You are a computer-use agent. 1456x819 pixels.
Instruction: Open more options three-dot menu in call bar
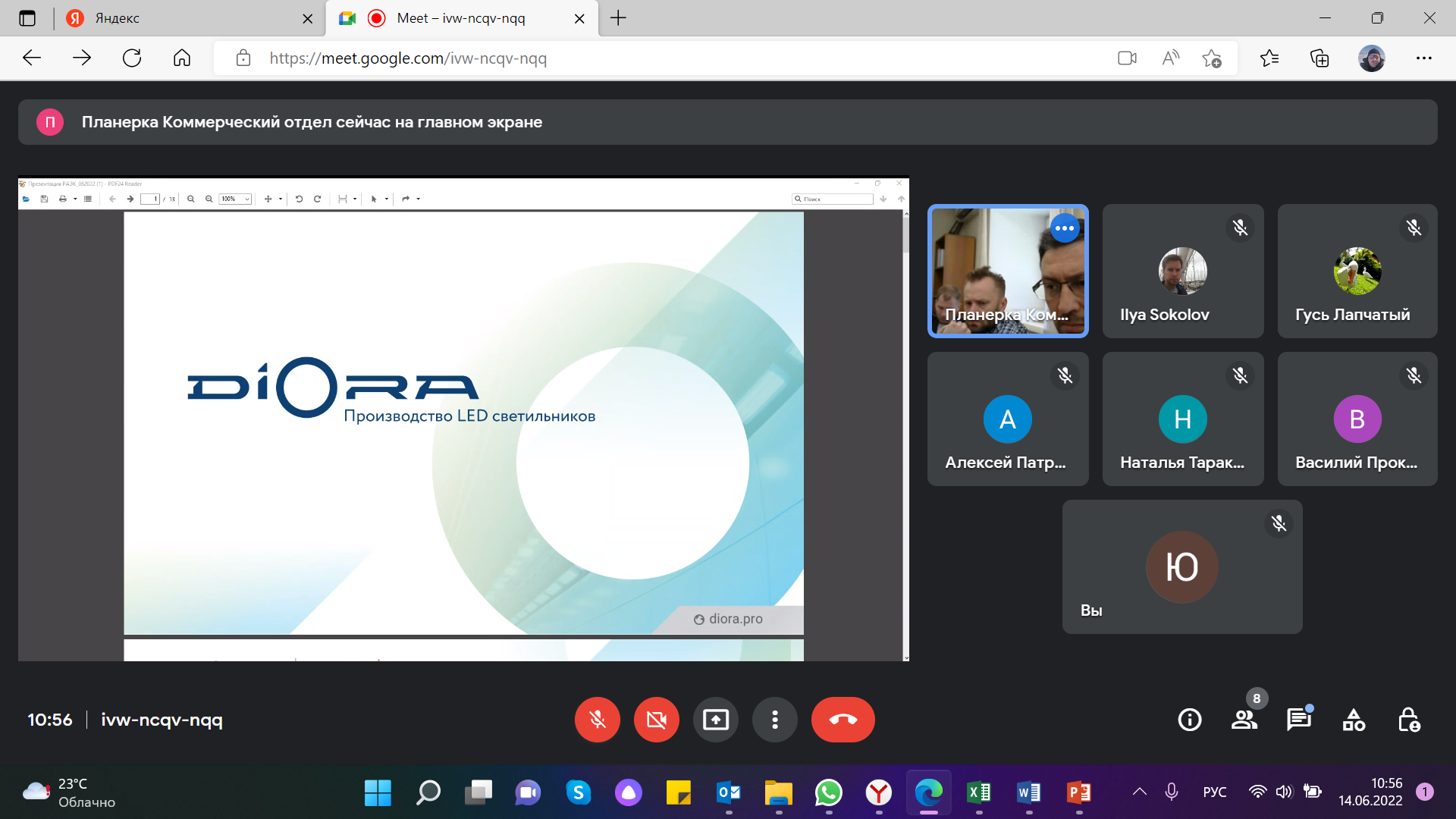coord(774,719)
